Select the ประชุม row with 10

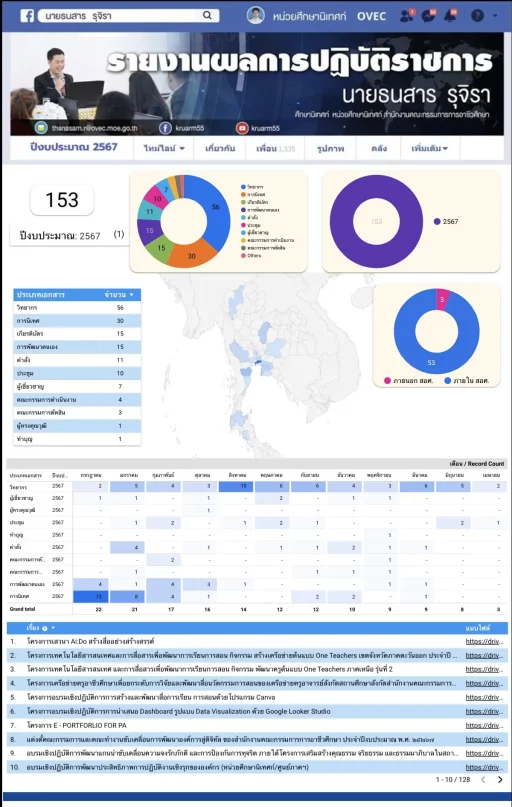click(x=77, y=373)
